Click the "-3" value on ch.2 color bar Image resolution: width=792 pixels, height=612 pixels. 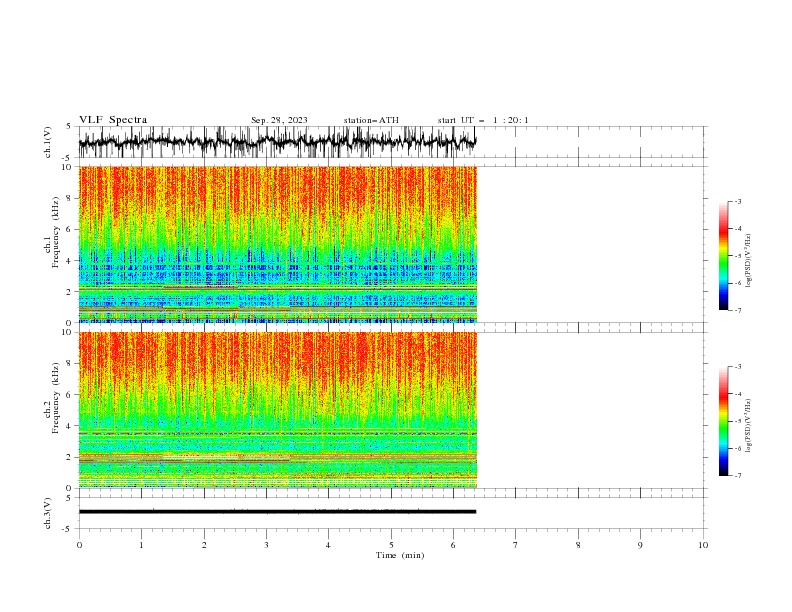(x=737, y=367)
